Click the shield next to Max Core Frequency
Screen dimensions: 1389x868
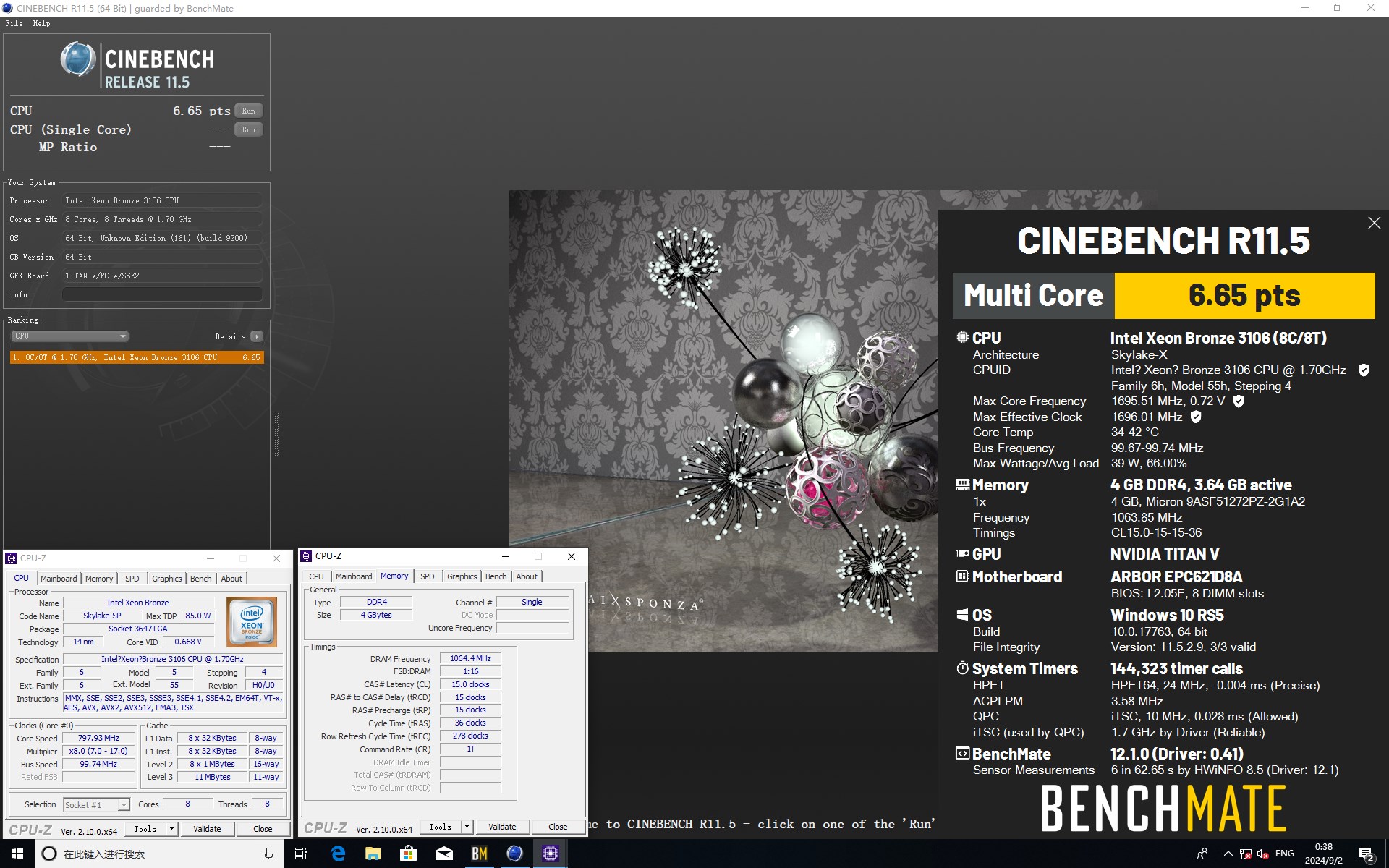click(x=1239, y=401)
